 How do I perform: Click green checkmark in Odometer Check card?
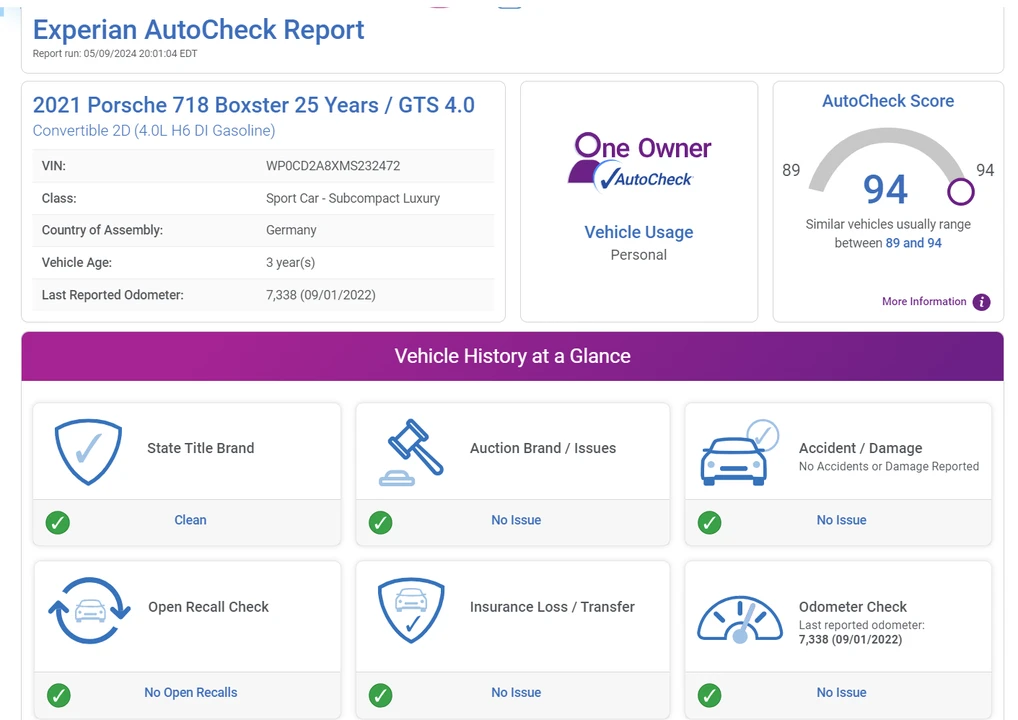[710, 695]
